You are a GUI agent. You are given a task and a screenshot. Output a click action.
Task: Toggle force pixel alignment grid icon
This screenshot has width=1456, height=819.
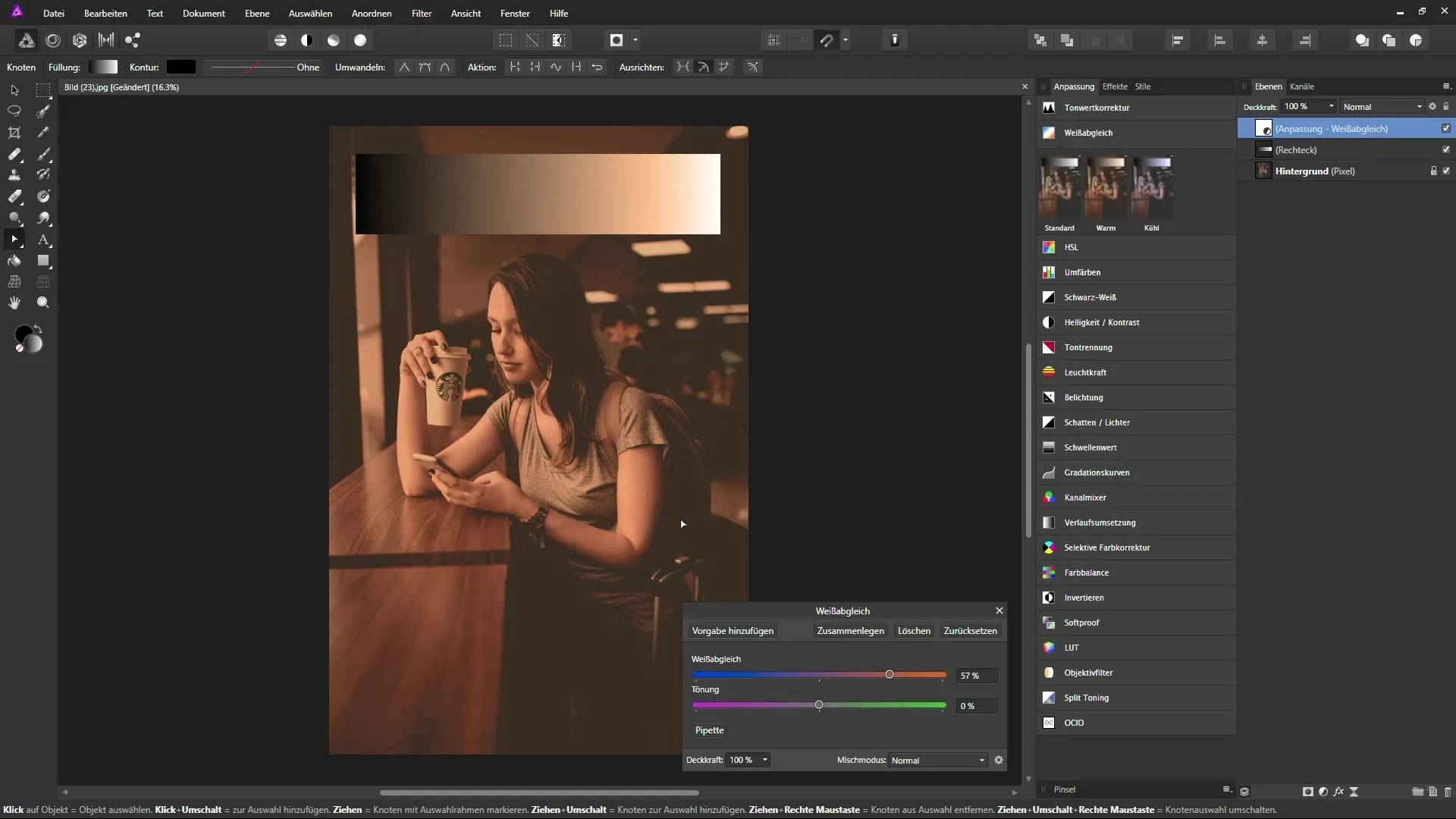coord(773,40)
